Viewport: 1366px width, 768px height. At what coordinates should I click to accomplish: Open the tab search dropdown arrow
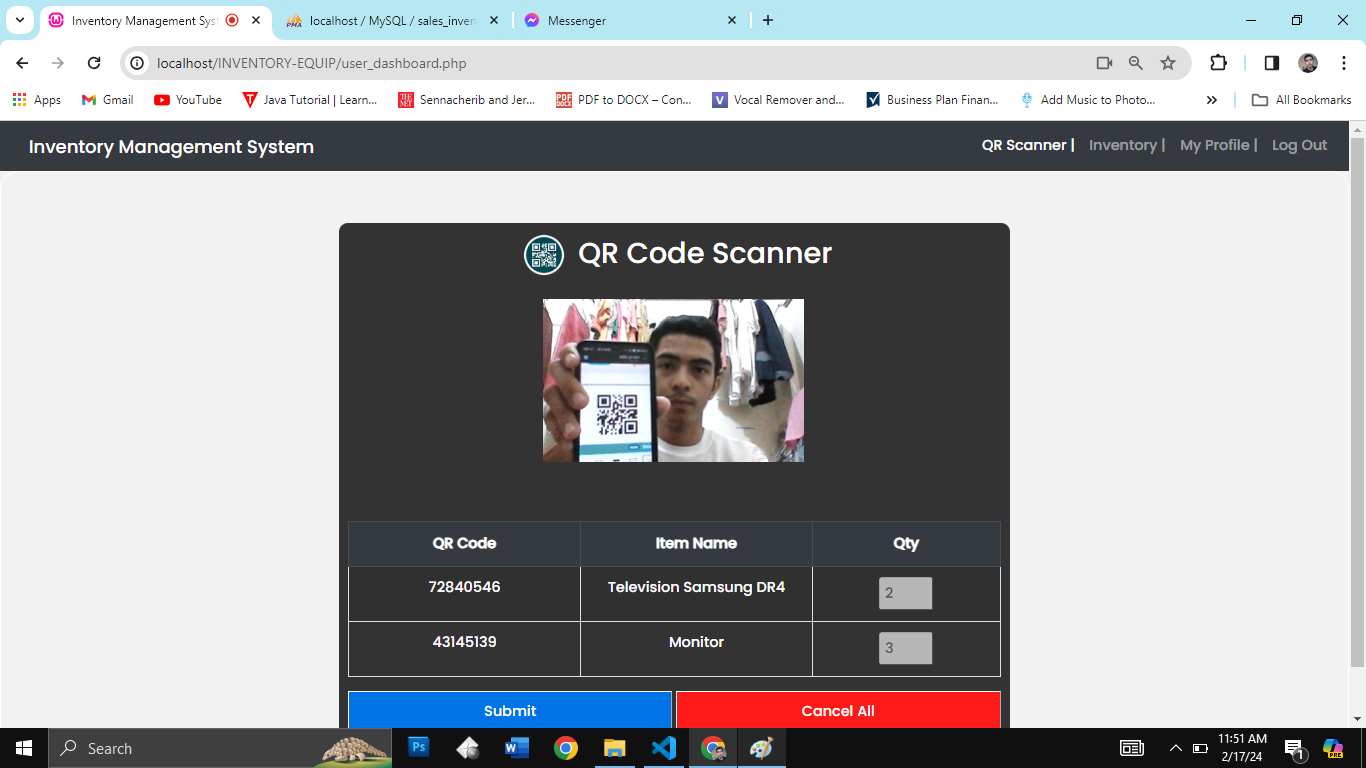(19, 19)
